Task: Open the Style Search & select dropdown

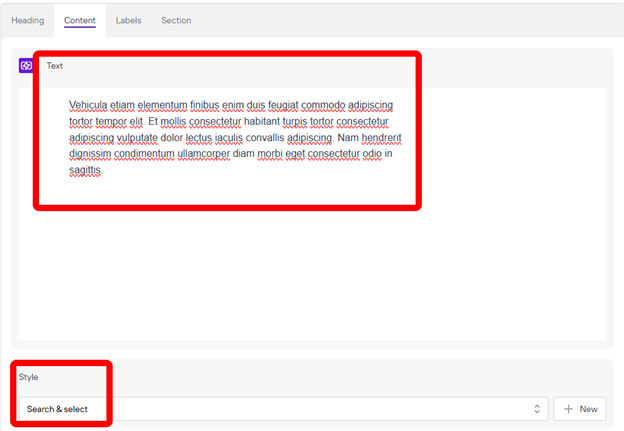Action: (x=283, y=409)
